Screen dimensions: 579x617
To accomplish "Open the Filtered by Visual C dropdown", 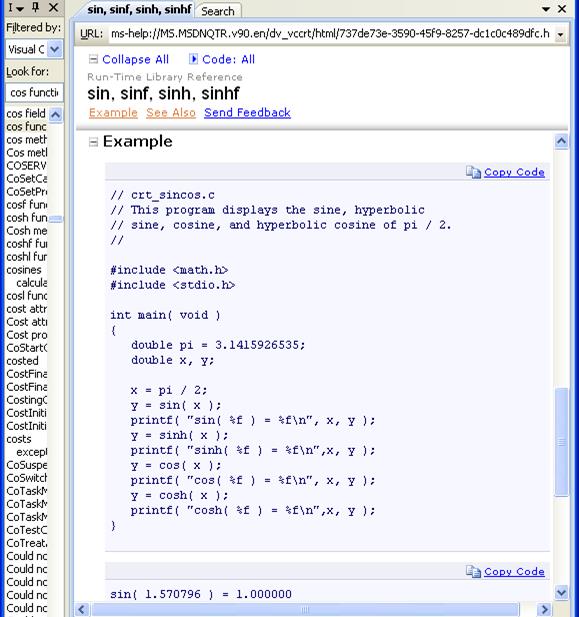I will click(55, 50).
